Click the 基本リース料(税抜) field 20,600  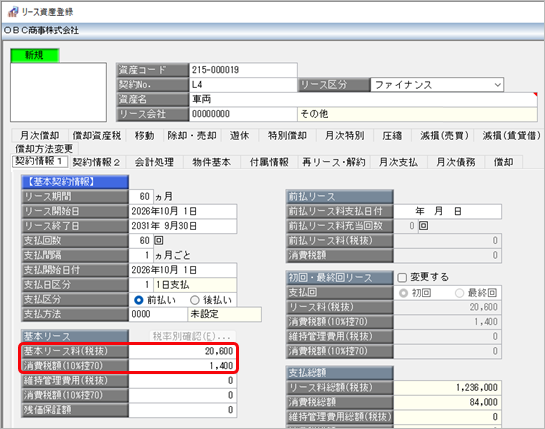(x=183, y=351)
